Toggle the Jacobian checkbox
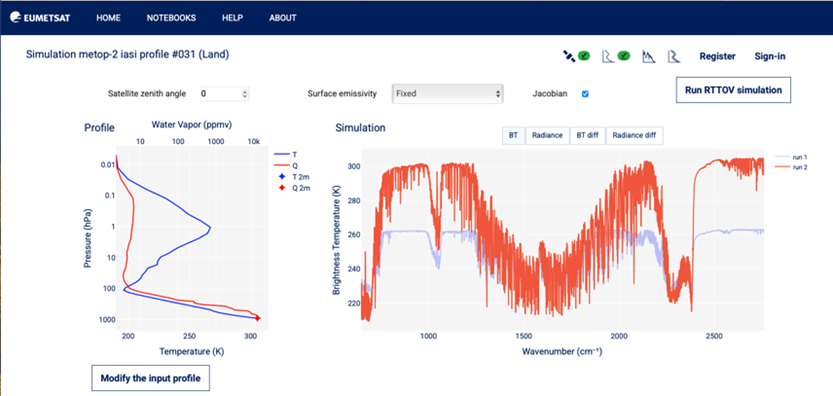 pyautogui.click(x=585, y=94)
